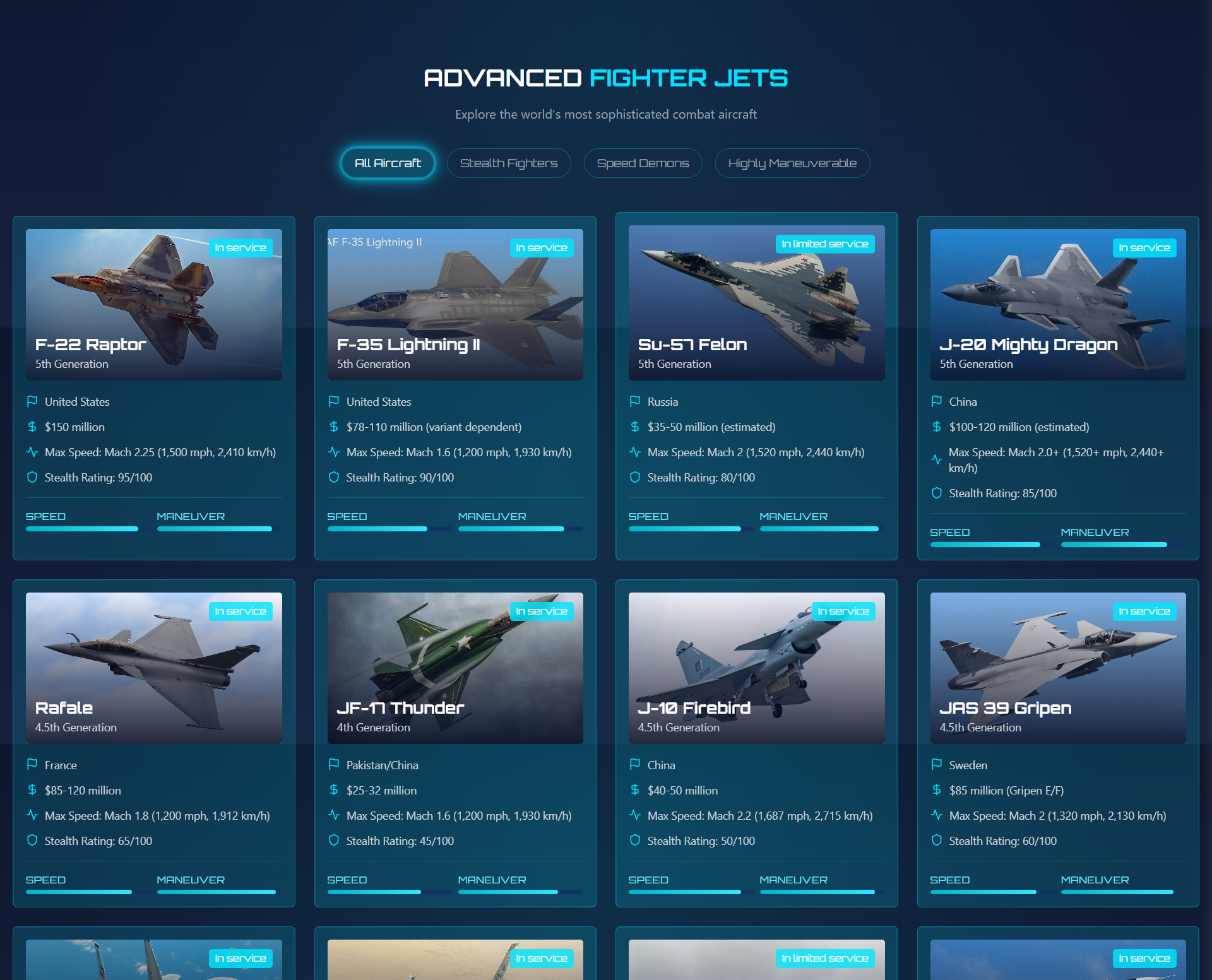
Task: Open the JAS 39 Gripen aircraft image
Action: coord(1058,668)
